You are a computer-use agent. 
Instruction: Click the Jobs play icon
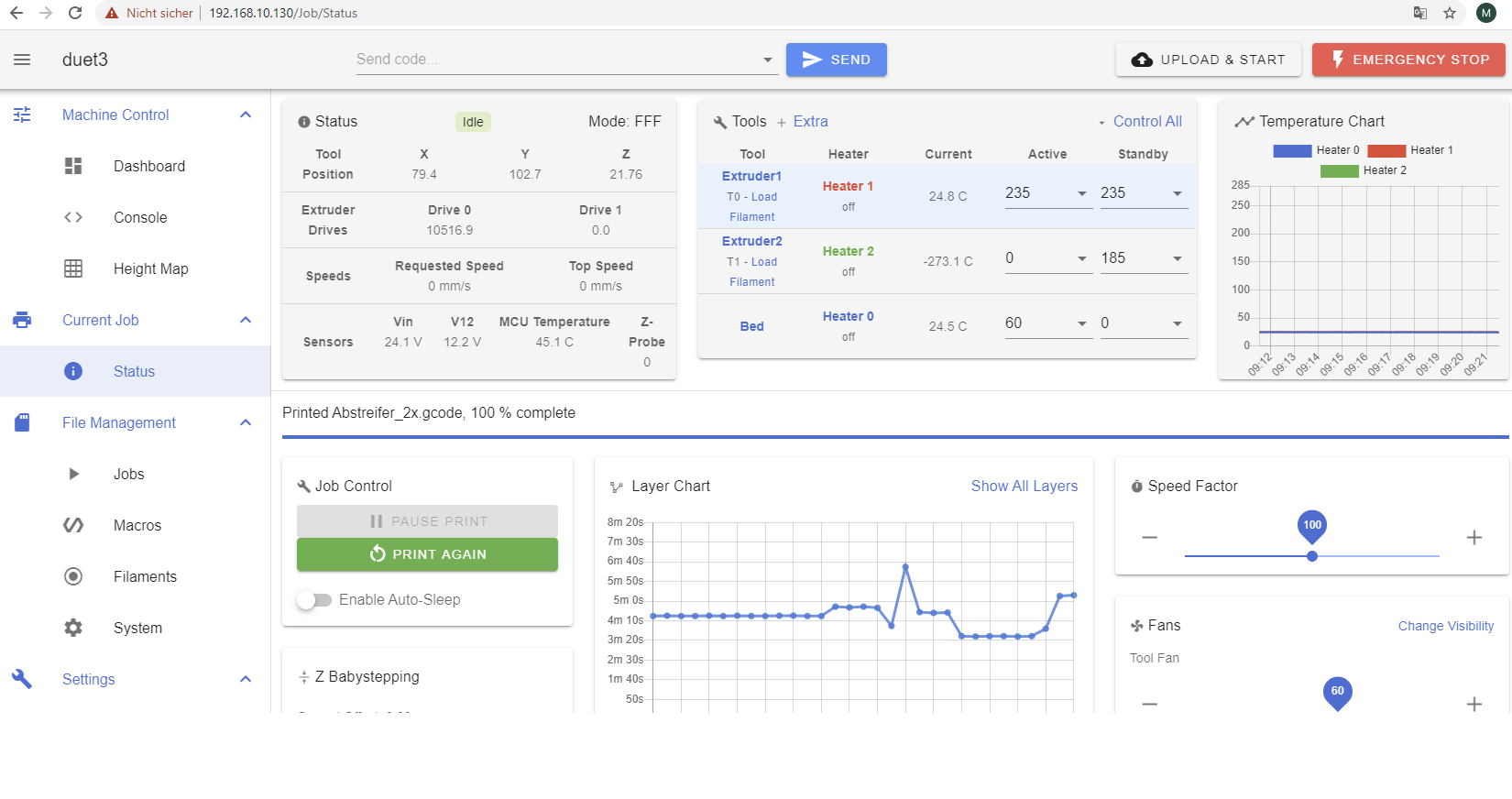[73, 474]
